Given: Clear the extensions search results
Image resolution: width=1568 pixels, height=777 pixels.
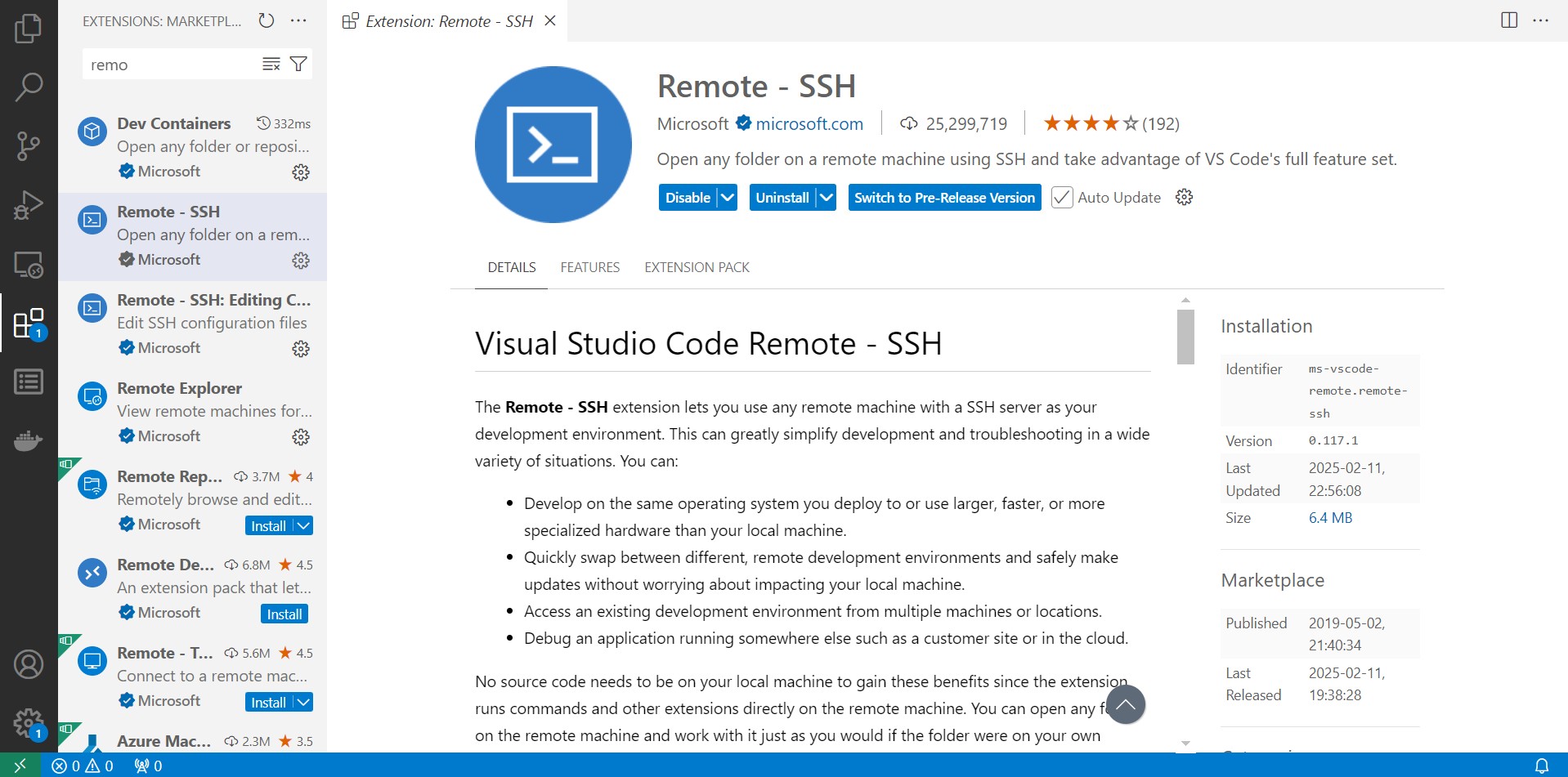Looking at the screenshot, I should (271, 65).
